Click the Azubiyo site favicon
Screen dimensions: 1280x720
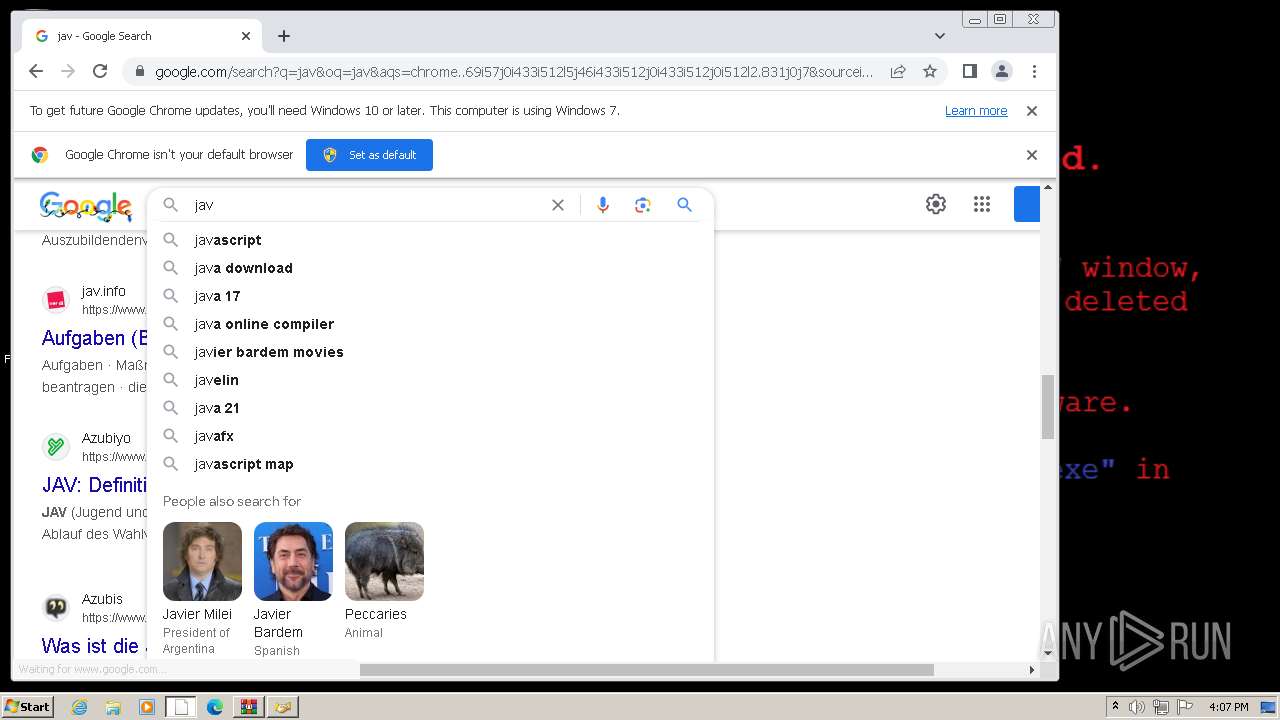click(x=56, y=446)
